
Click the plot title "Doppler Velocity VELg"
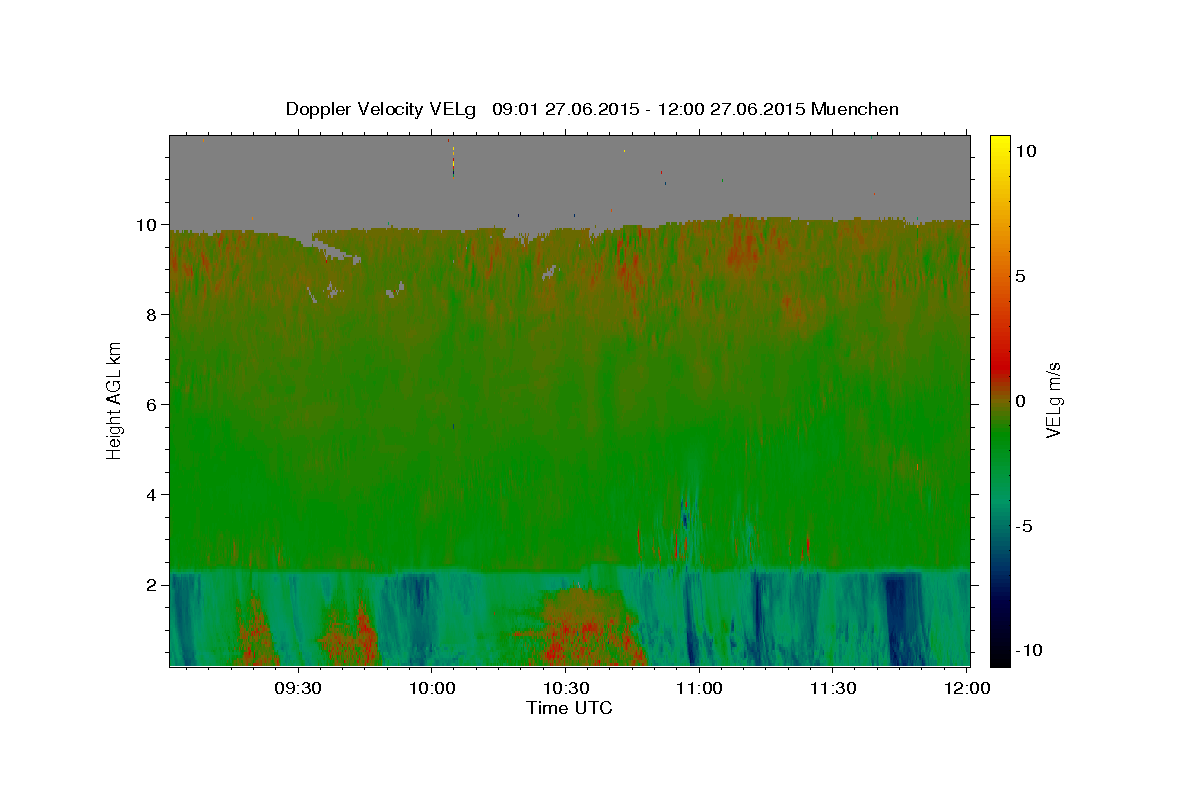(383, 109)
